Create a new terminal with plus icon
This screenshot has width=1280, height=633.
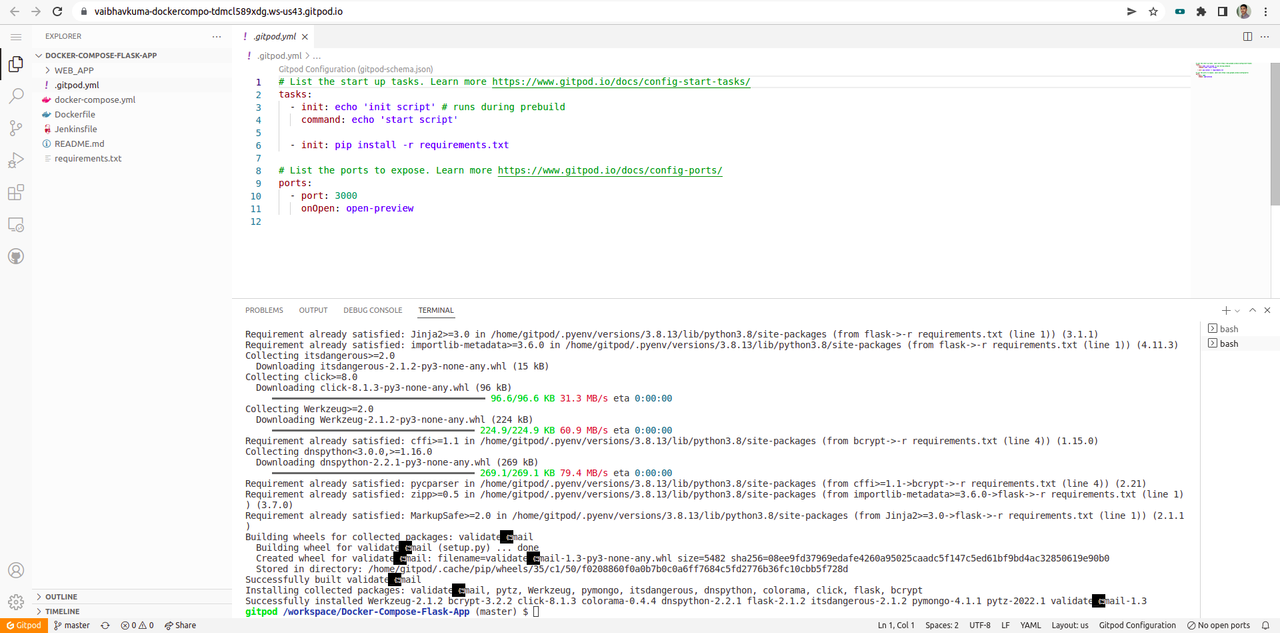pyautogui.click(x=1226, y=310)
